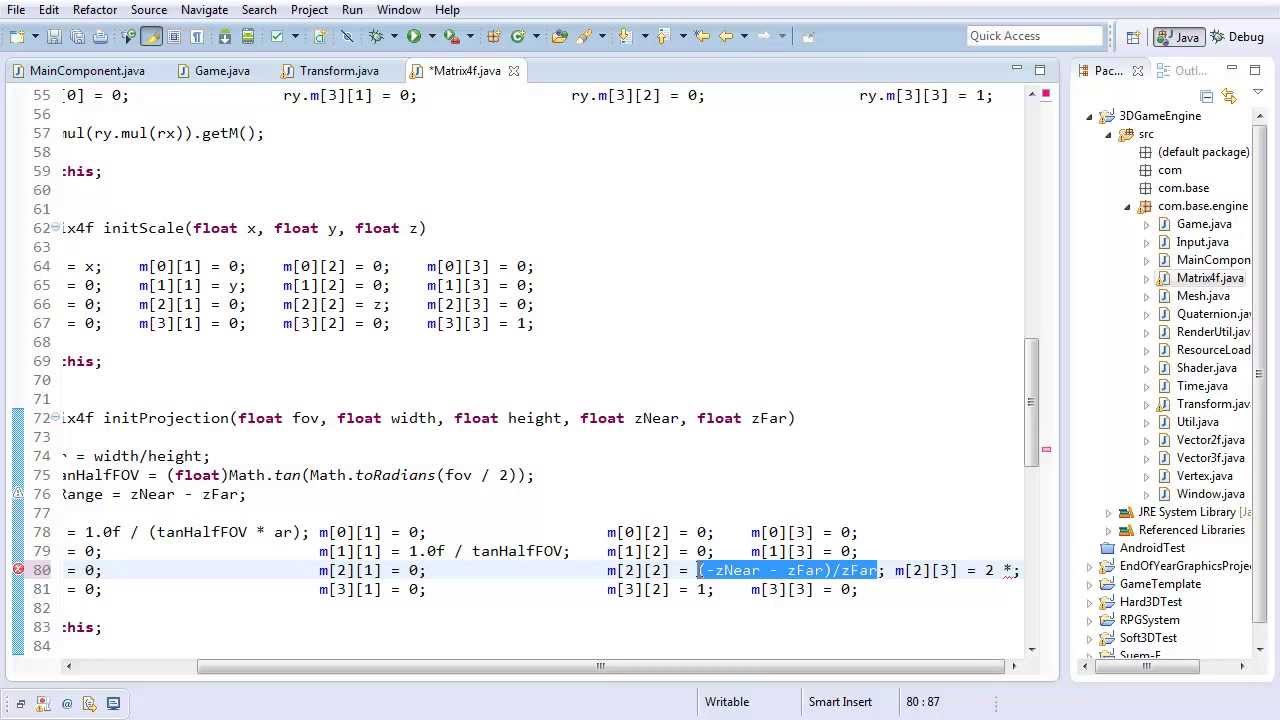1280x720 pixels.
Task: Collapse the 3DGameEngine project node
Action: [1090, 116]
